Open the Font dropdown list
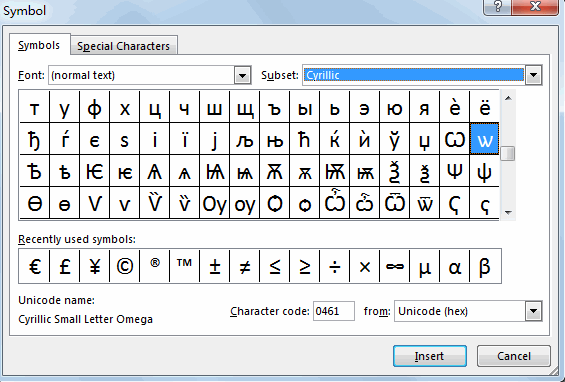 pos(243,75)
